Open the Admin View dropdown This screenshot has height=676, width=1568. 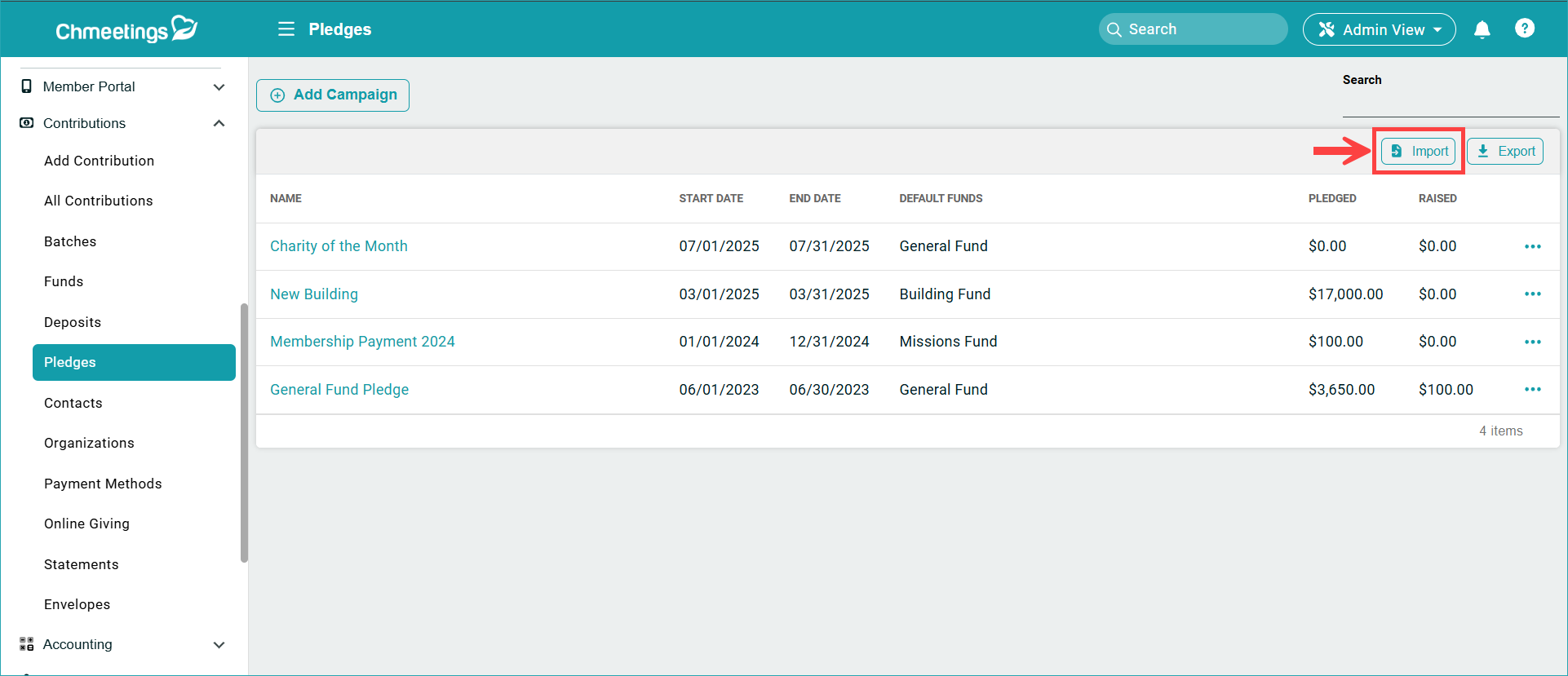[1379, 29]
